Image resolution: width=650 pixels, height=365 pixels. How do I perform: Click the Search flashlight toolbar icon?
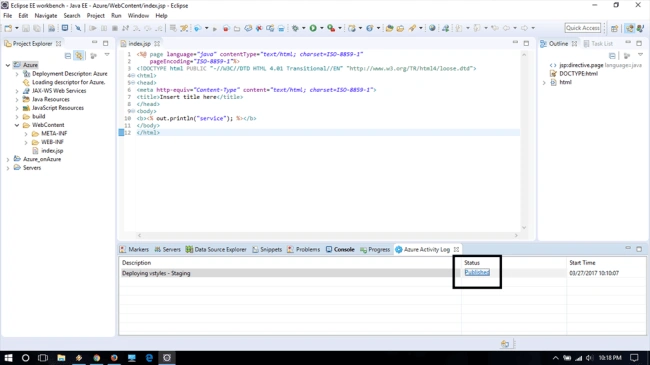pos(412,28)
